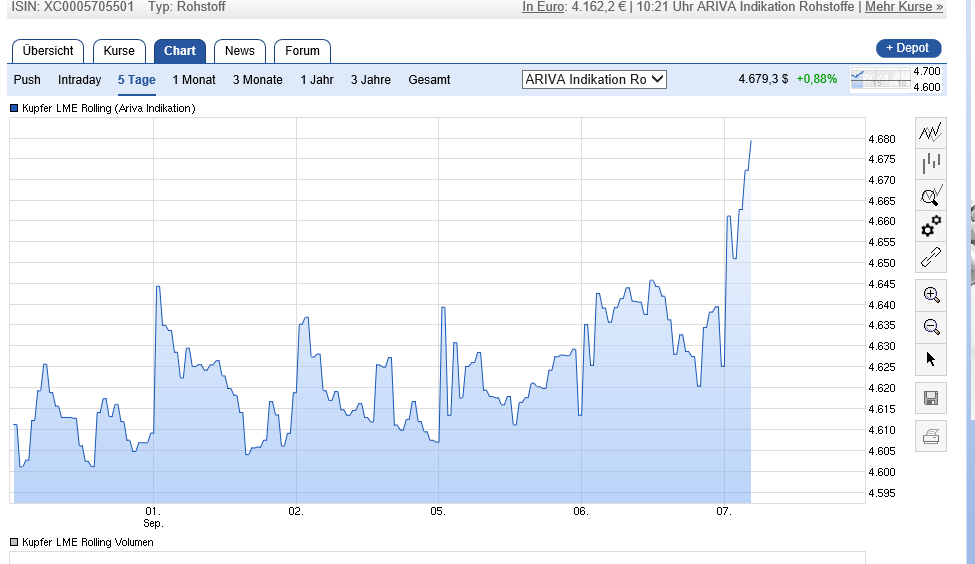Click the ISIN XC0005705501 text
The height and width of the screenshot is (564, 975).
tap(72, 7)
